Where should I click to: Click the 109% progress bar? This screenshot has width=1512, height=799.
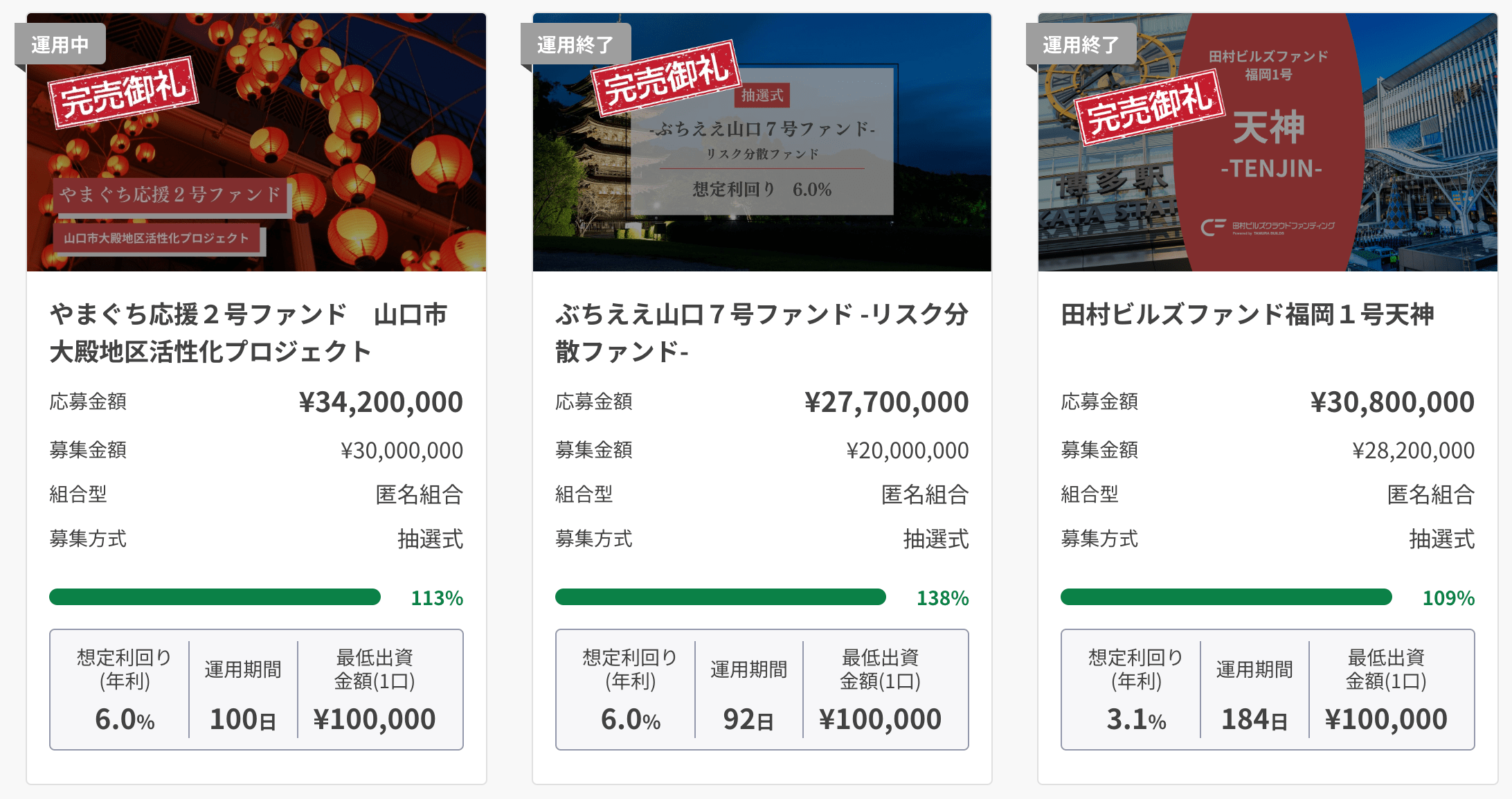[x=1226, y=597]
